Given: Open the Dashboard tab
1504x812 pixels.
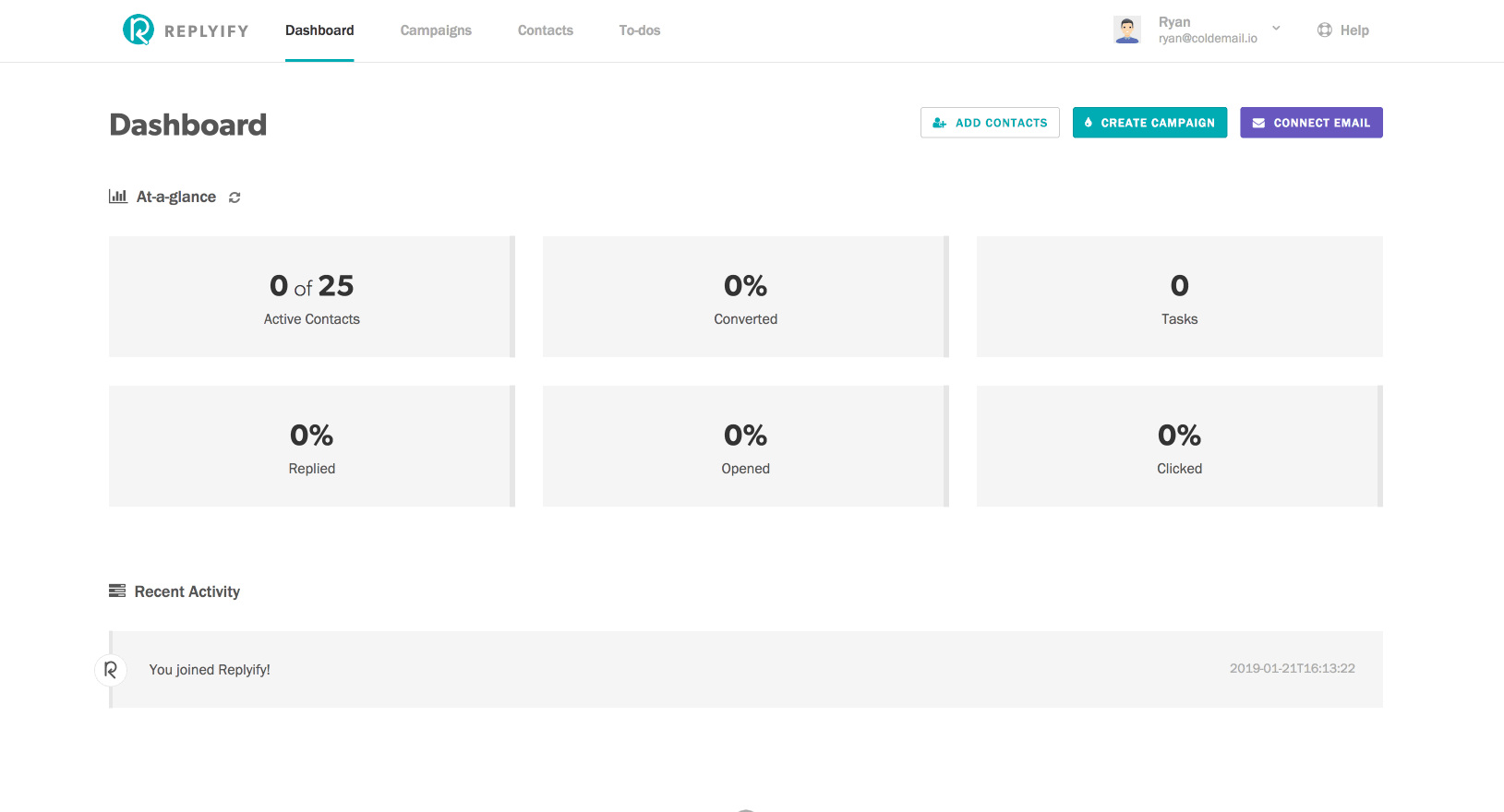Looking at the screenshot, I should pos(319,30).
